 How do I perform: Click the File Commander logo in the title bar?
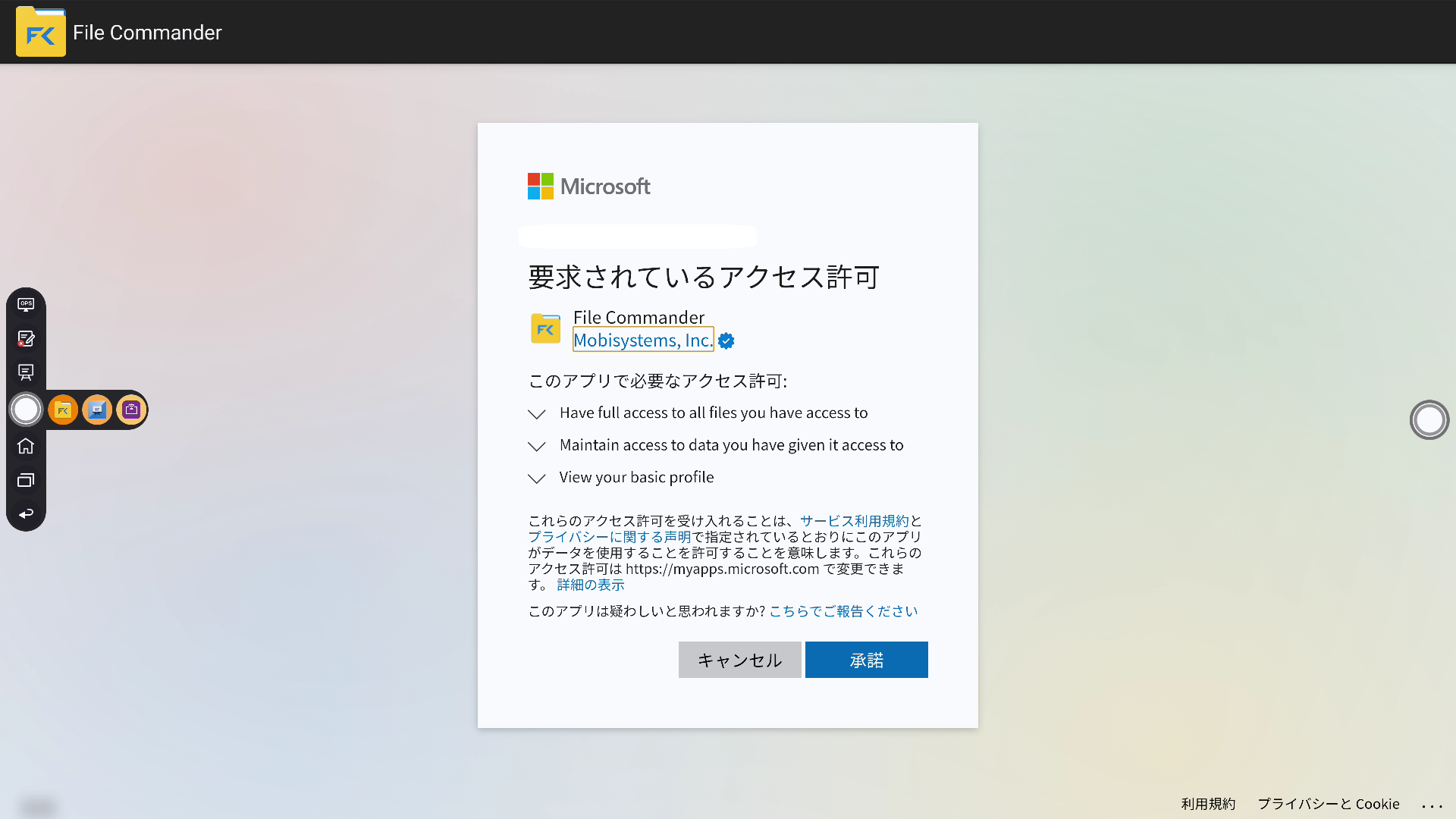(41, 32)
